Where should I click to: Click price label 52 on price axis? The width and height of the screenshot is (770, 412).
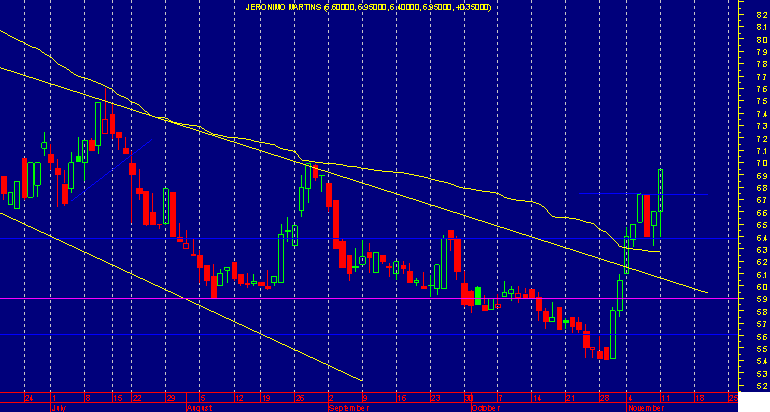(762, 386)
